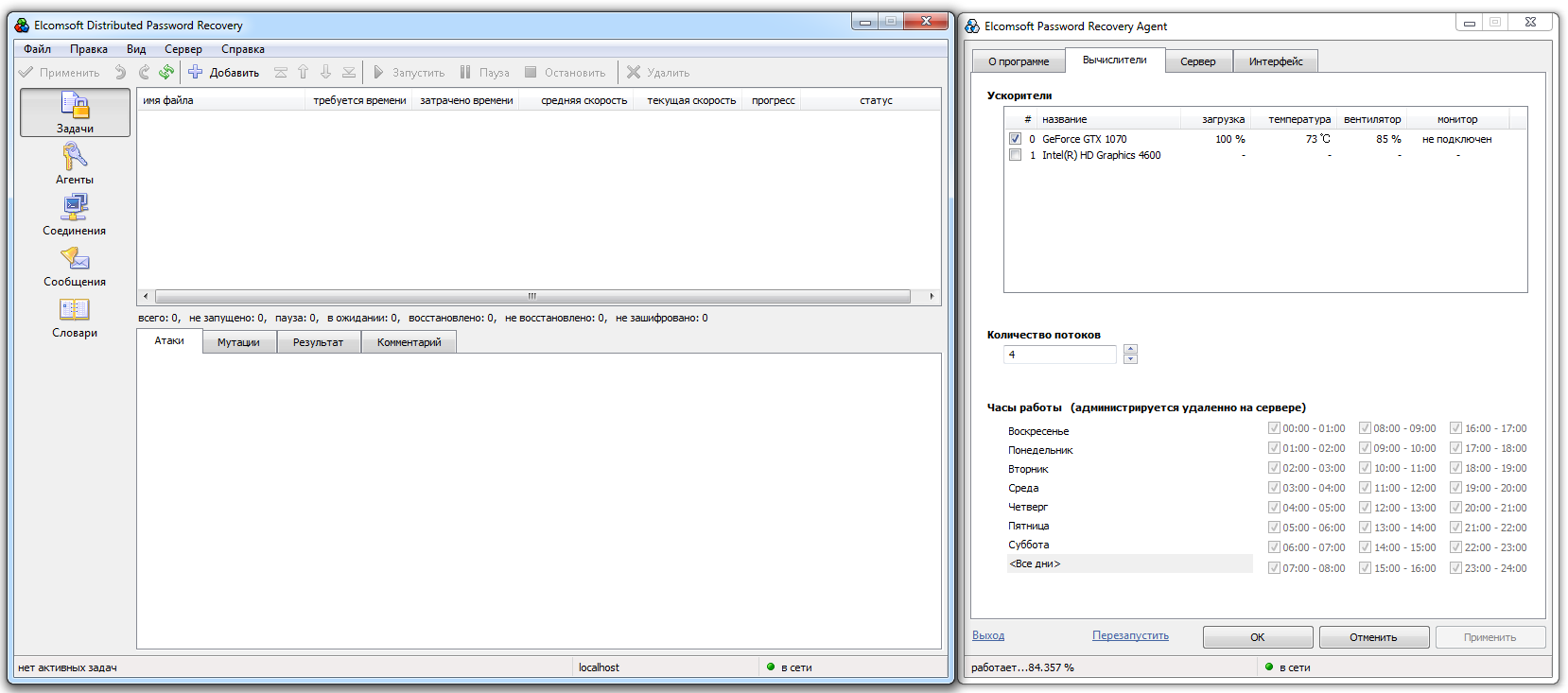
Task: Click the Перезапустить link
Action: pyautogui.click(x=1130, y=635)
